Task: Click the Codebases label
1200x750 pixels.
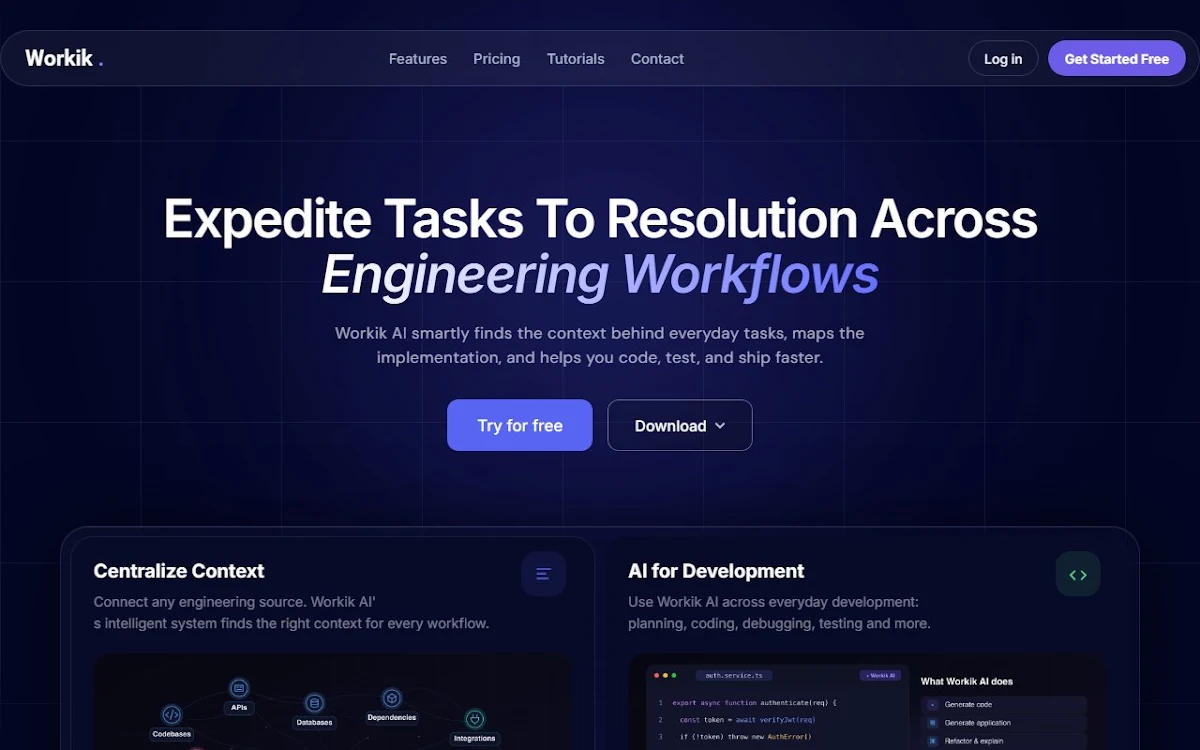Action: (x=171, y=734)
